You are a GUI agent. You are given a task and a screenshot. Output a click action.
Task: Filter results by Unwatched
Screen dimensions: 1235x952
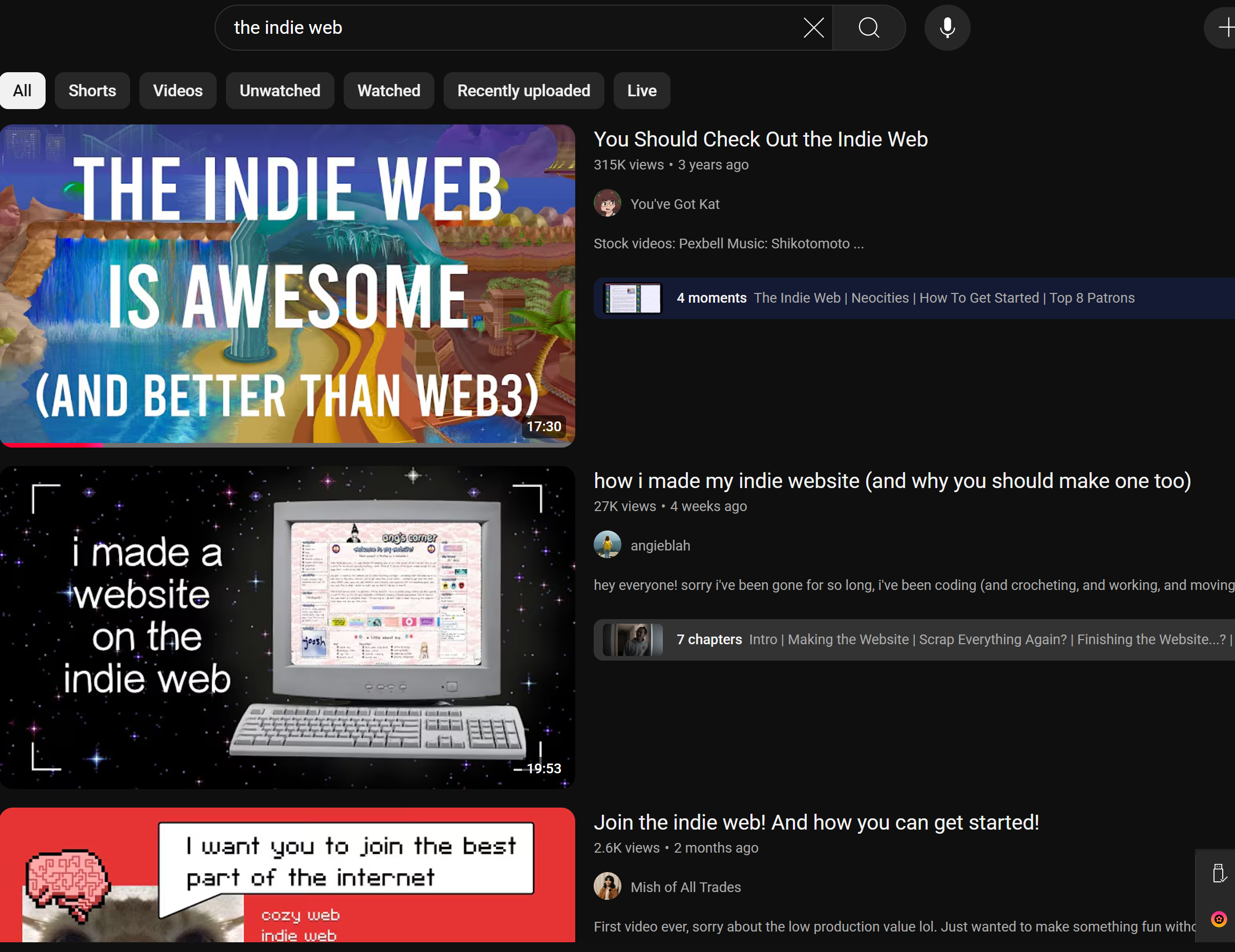pyautogui.click(x=280, y=91)
